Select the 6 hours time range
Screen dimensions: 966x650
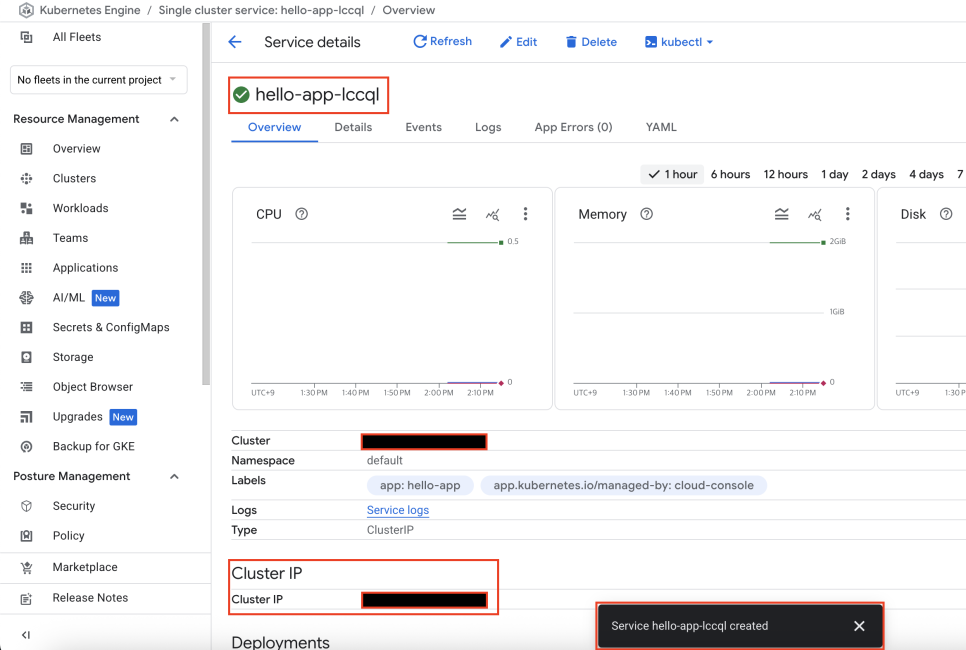pyautogui.click(x=731, y=174)
